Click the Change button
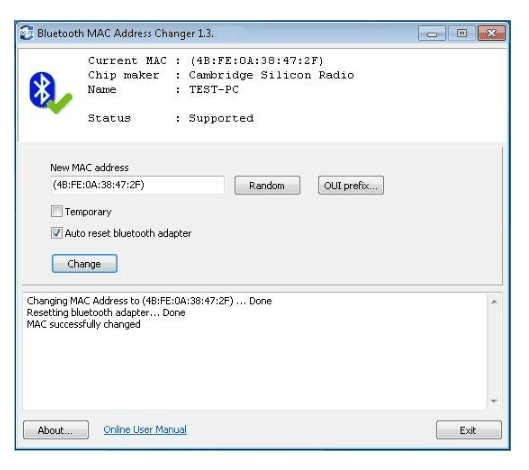 (84, 264)
